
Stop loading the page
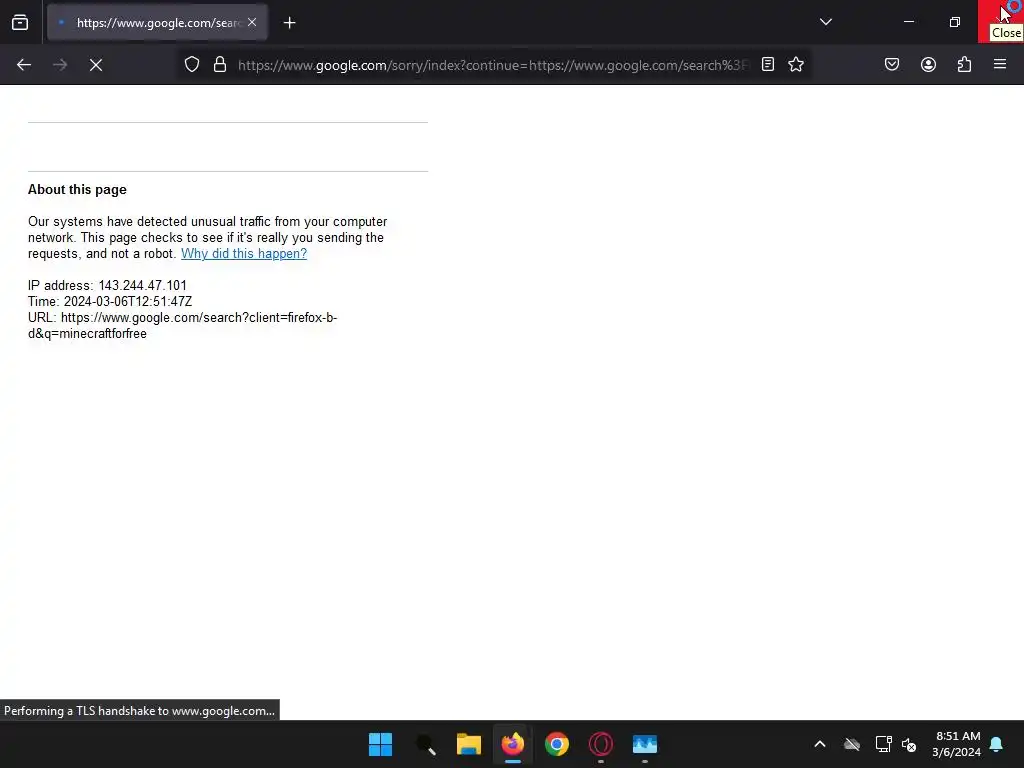click(x=96, y=65)
